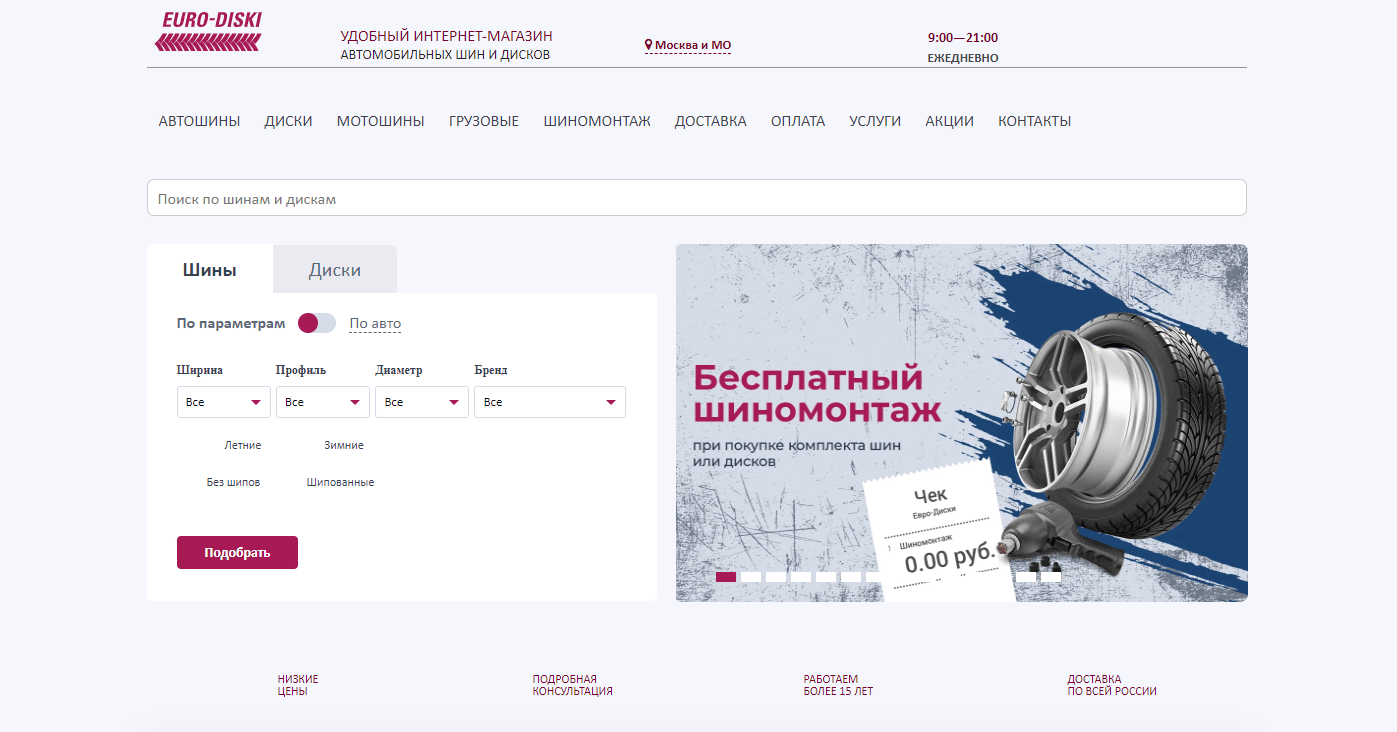Select the Зимние tire option
This screenshot has width=1397, height=732.
(x=344, y=445)
